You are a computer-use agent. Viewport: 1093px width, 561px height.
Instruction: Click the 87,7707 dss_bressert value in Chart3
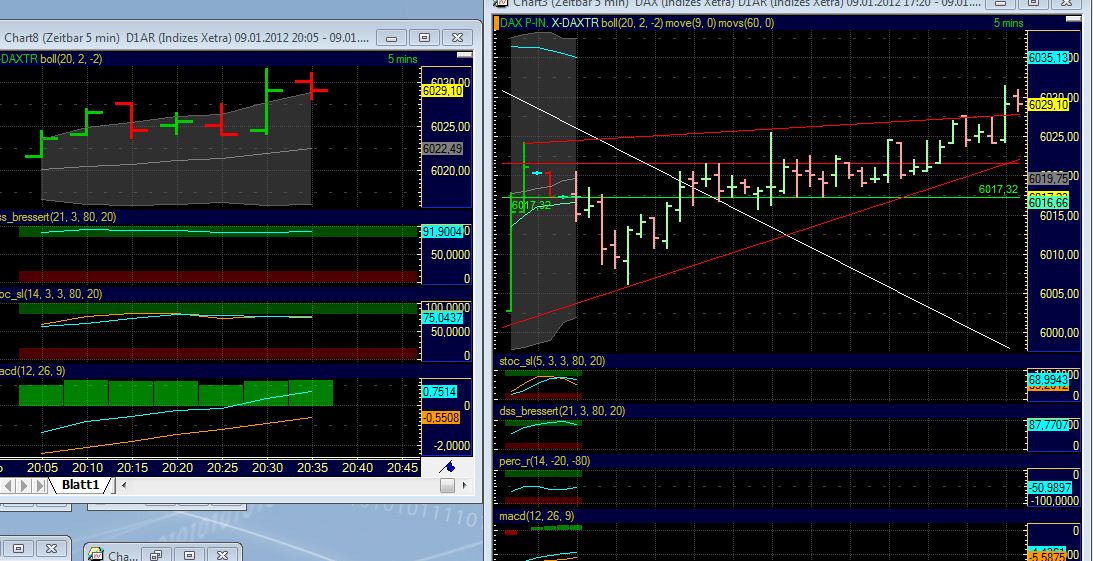click(1048, 424)
